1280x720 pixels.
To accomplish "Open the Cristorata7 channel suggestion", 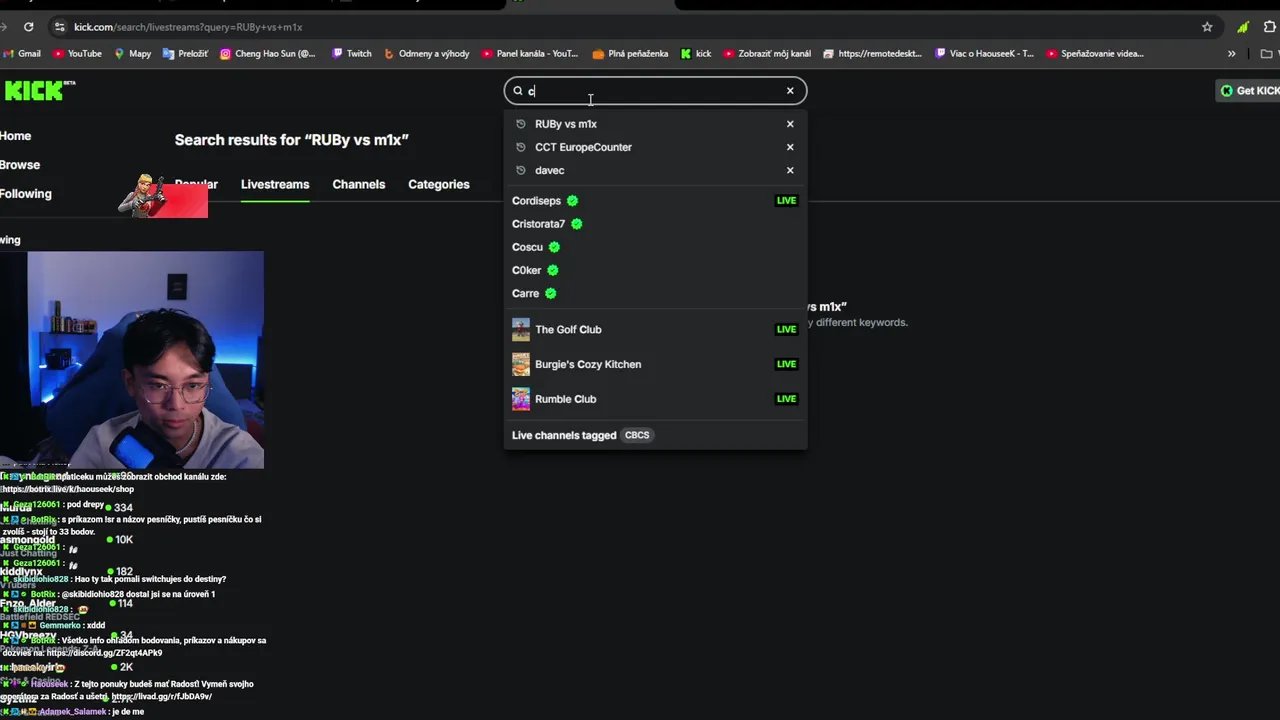I will coord(655,224).
